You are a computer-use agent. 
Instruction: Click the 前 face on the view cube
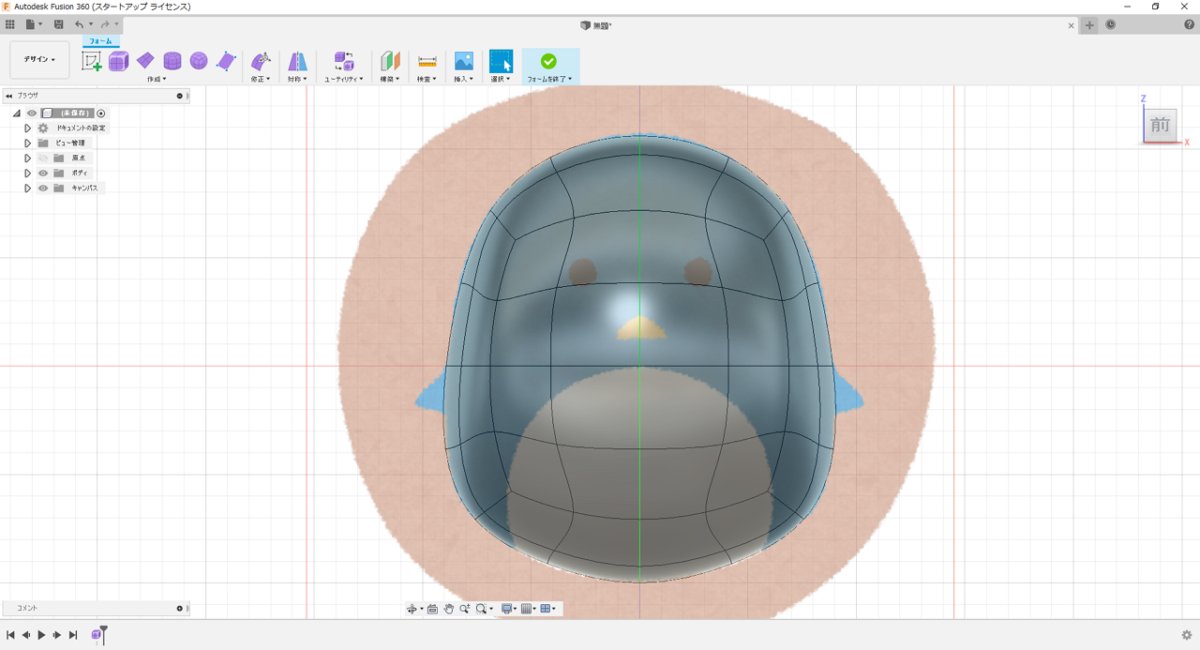click(1160, 125)
